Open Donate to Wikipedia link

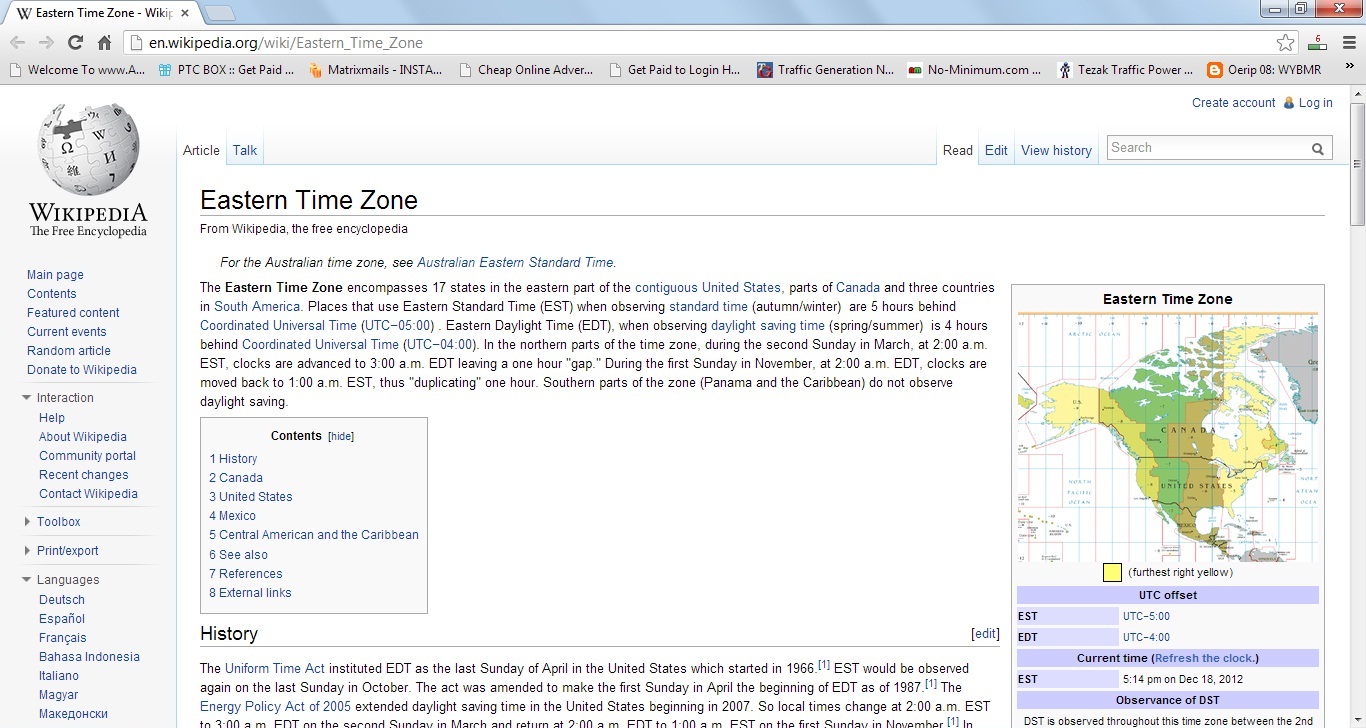(x=82, y=370)
